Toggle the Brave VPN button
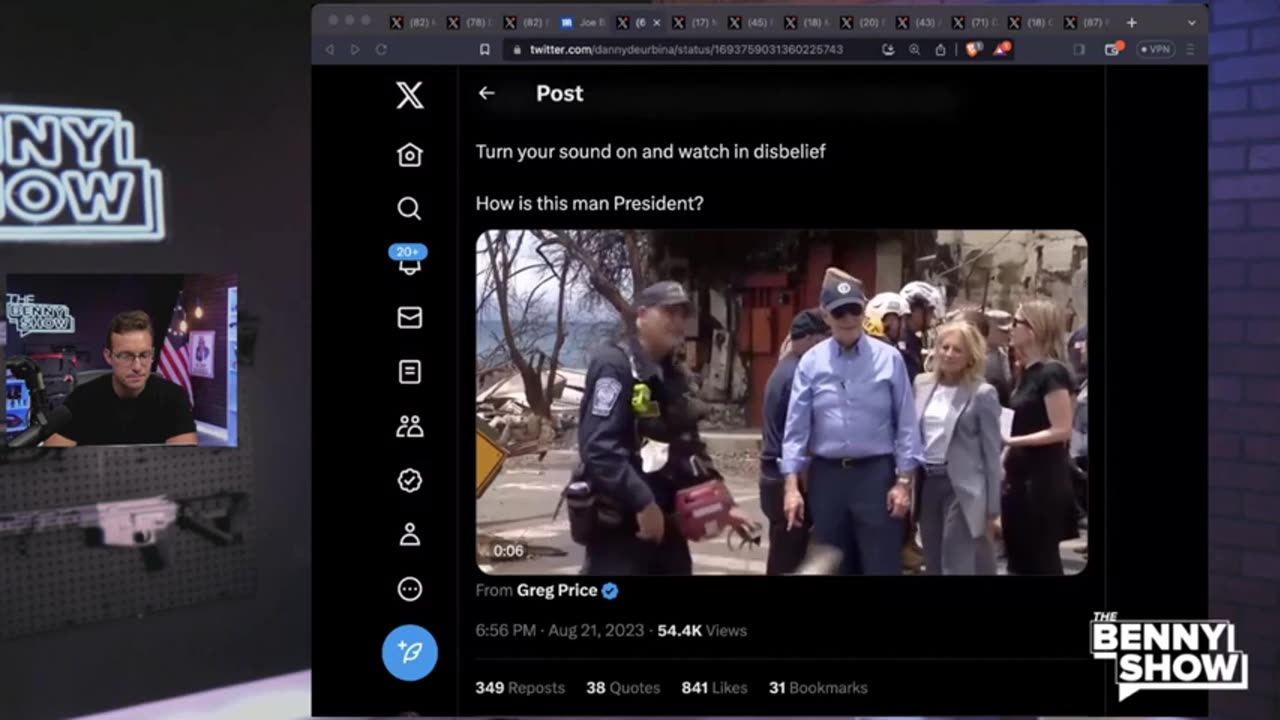Viewport: 1280px width, 720px height. coord(1156,49)
